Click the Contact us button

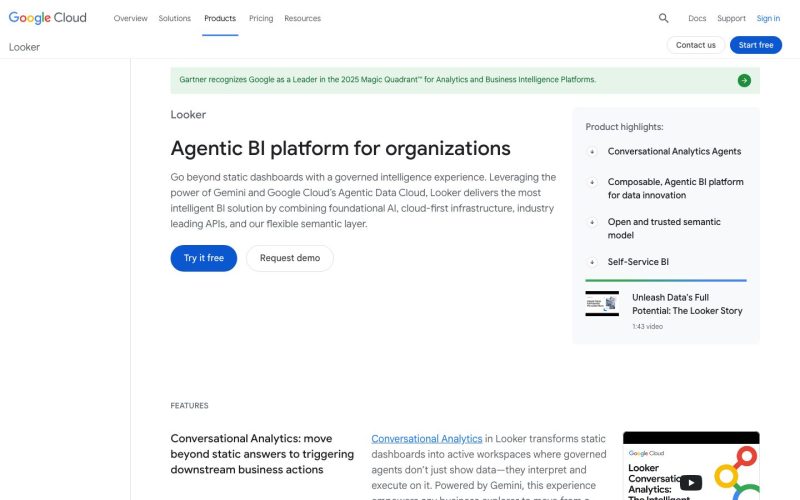(x=695, y=45)
